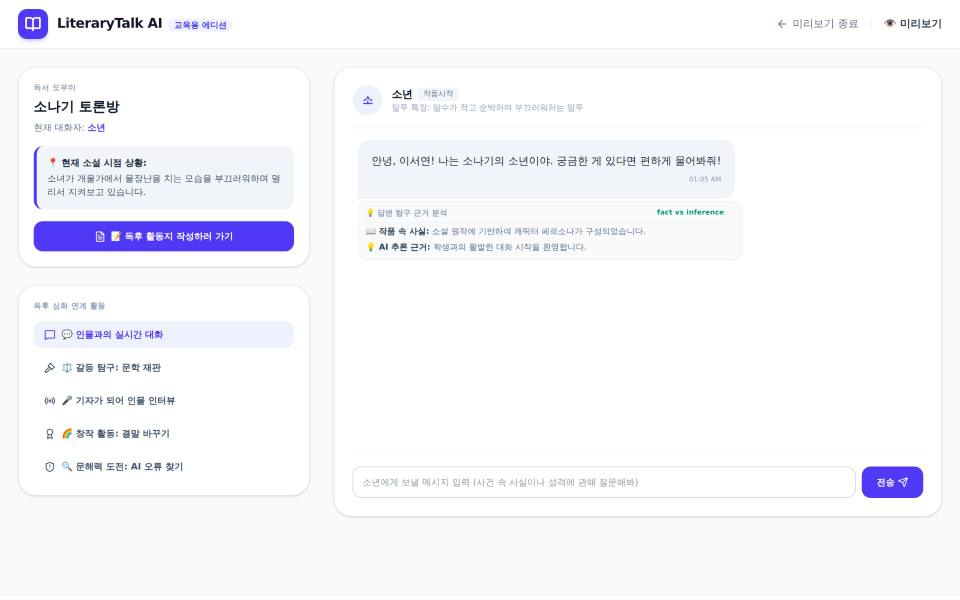Click the 교육용 에디션 badge
Viewport: 960px width, 600px height.
coord(200,25)
